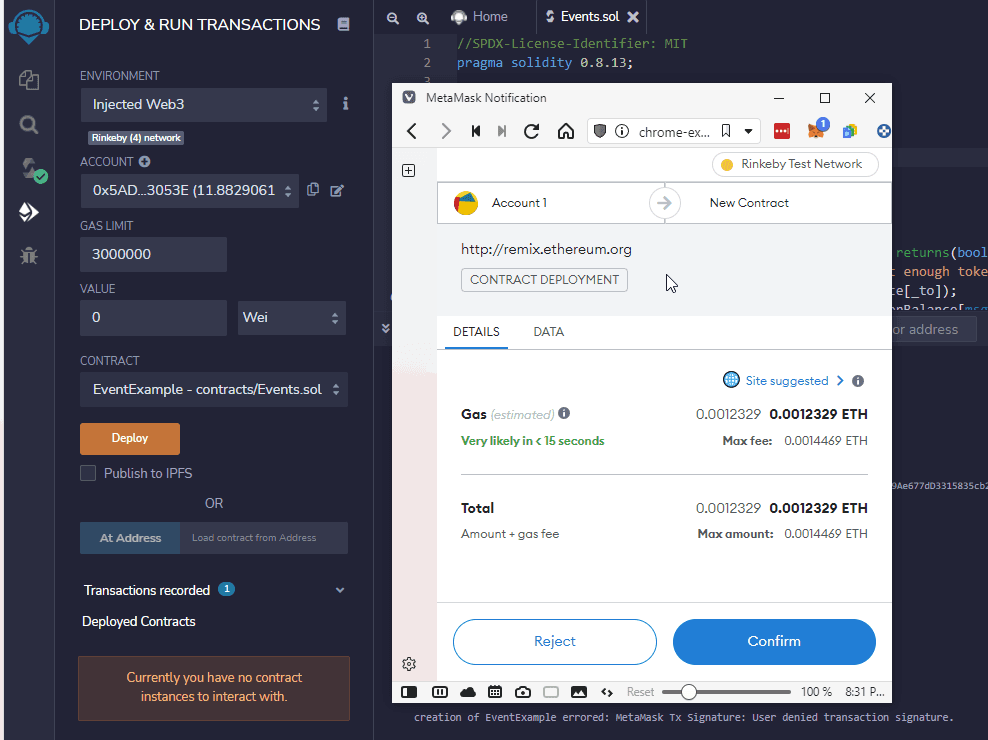Switch to the Home tab
Viewport: 988px width, 740px height.
pos(480,17)
